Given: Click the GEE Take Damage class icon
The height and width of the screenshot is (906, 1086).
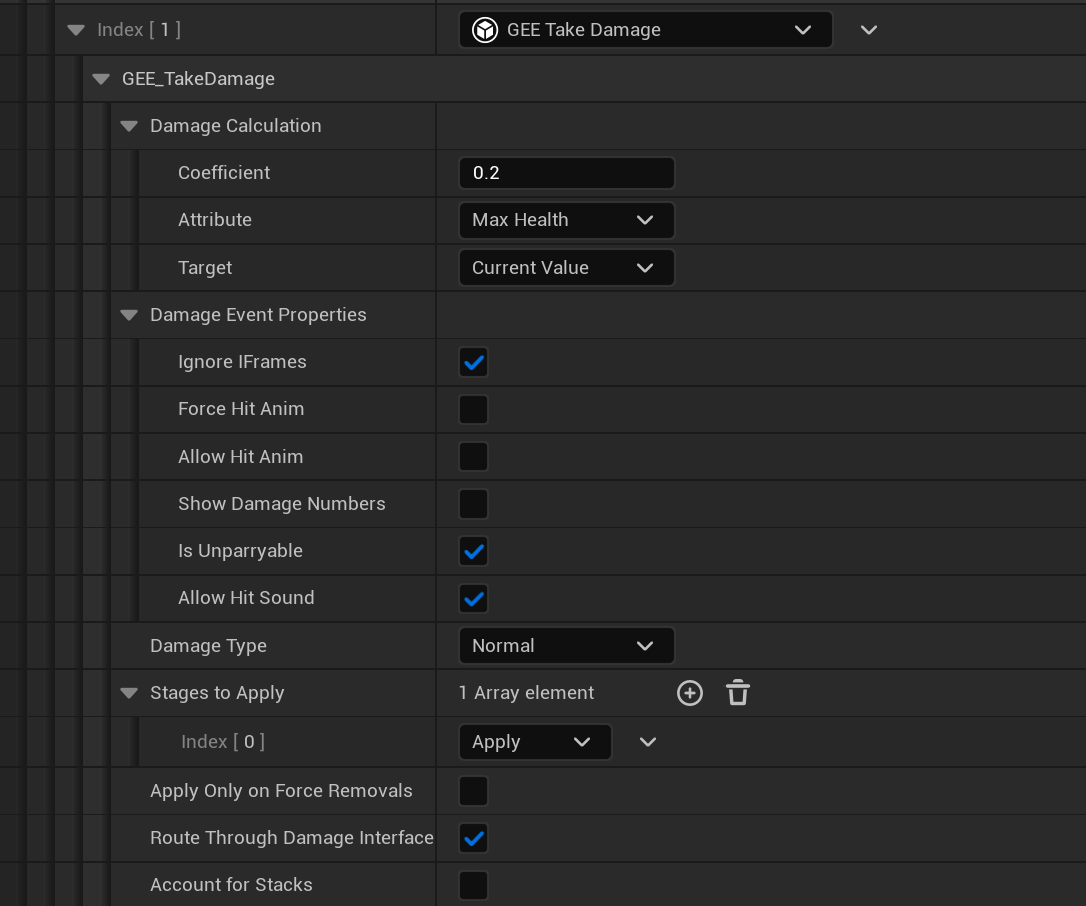Looking at the screenshot, I should 485,30.
